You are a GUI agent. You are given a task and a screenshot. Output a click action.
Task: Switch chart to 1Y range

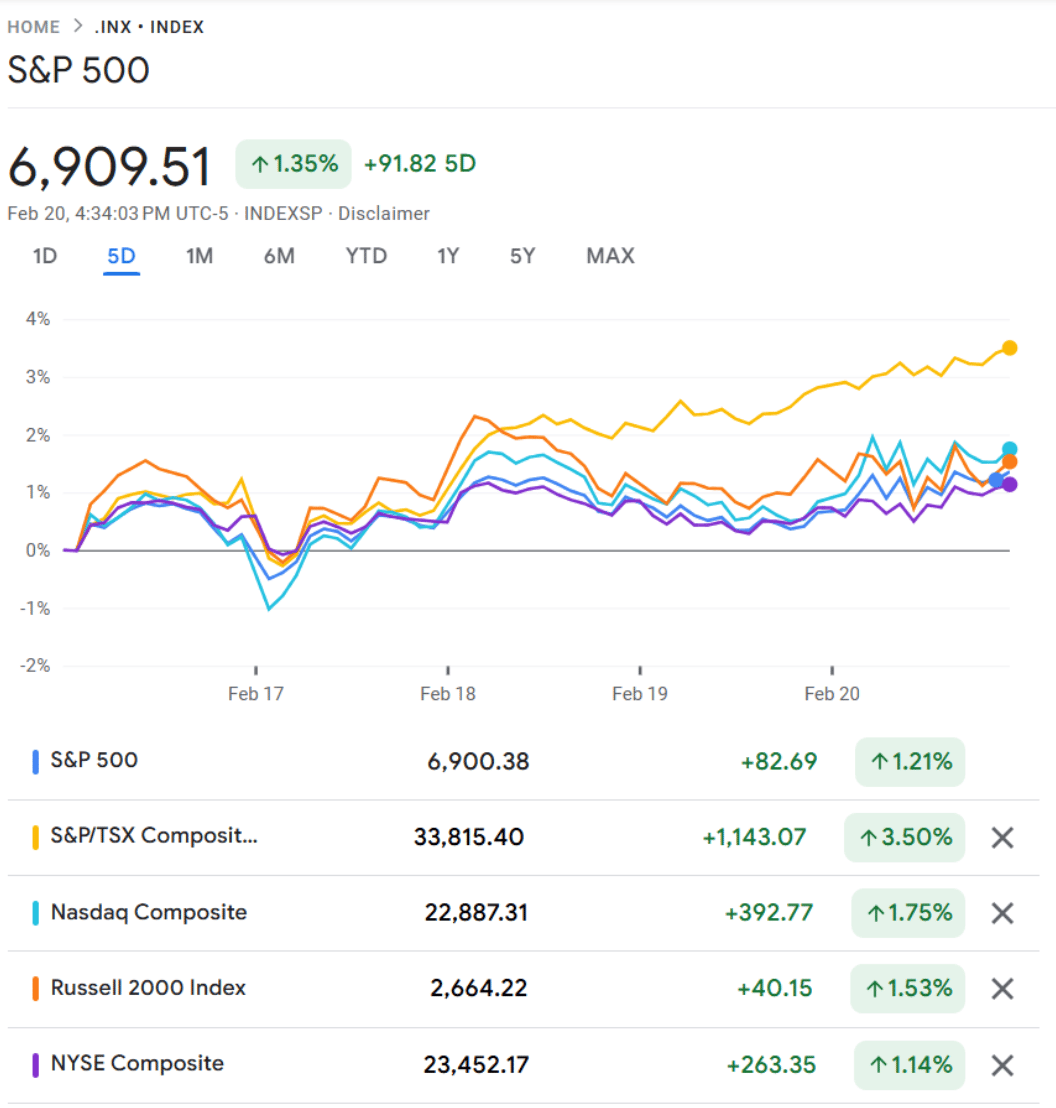point(448,256)
